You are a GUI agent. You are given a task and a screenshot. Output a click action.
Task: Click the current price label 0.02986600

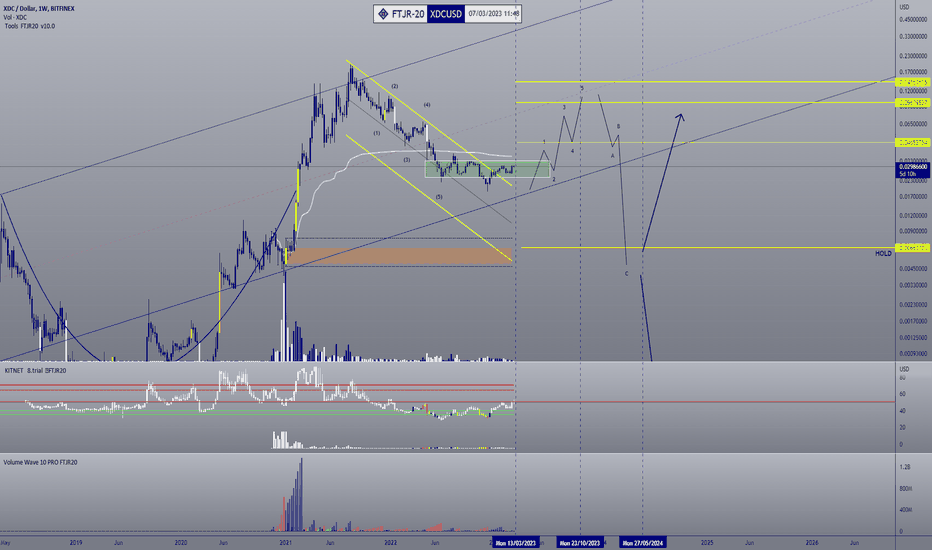[913, 167]
